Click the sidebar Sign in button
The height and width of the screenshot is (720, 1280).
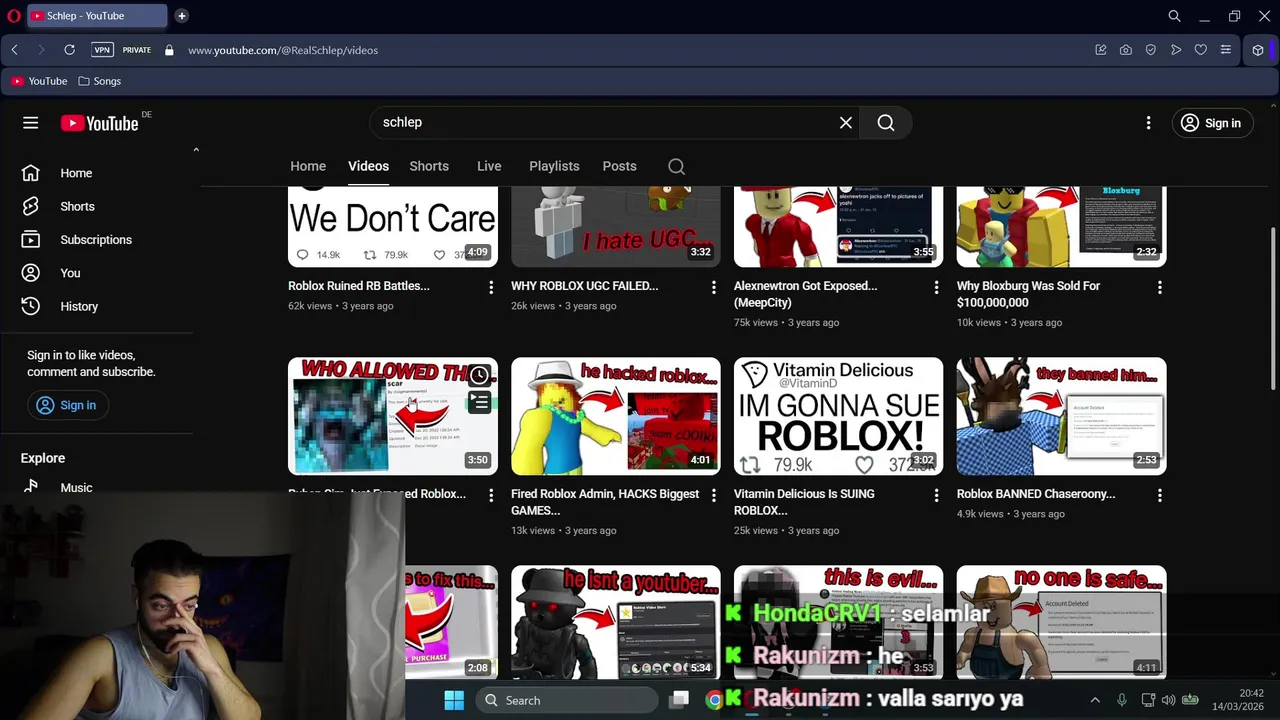pos(67,405)
